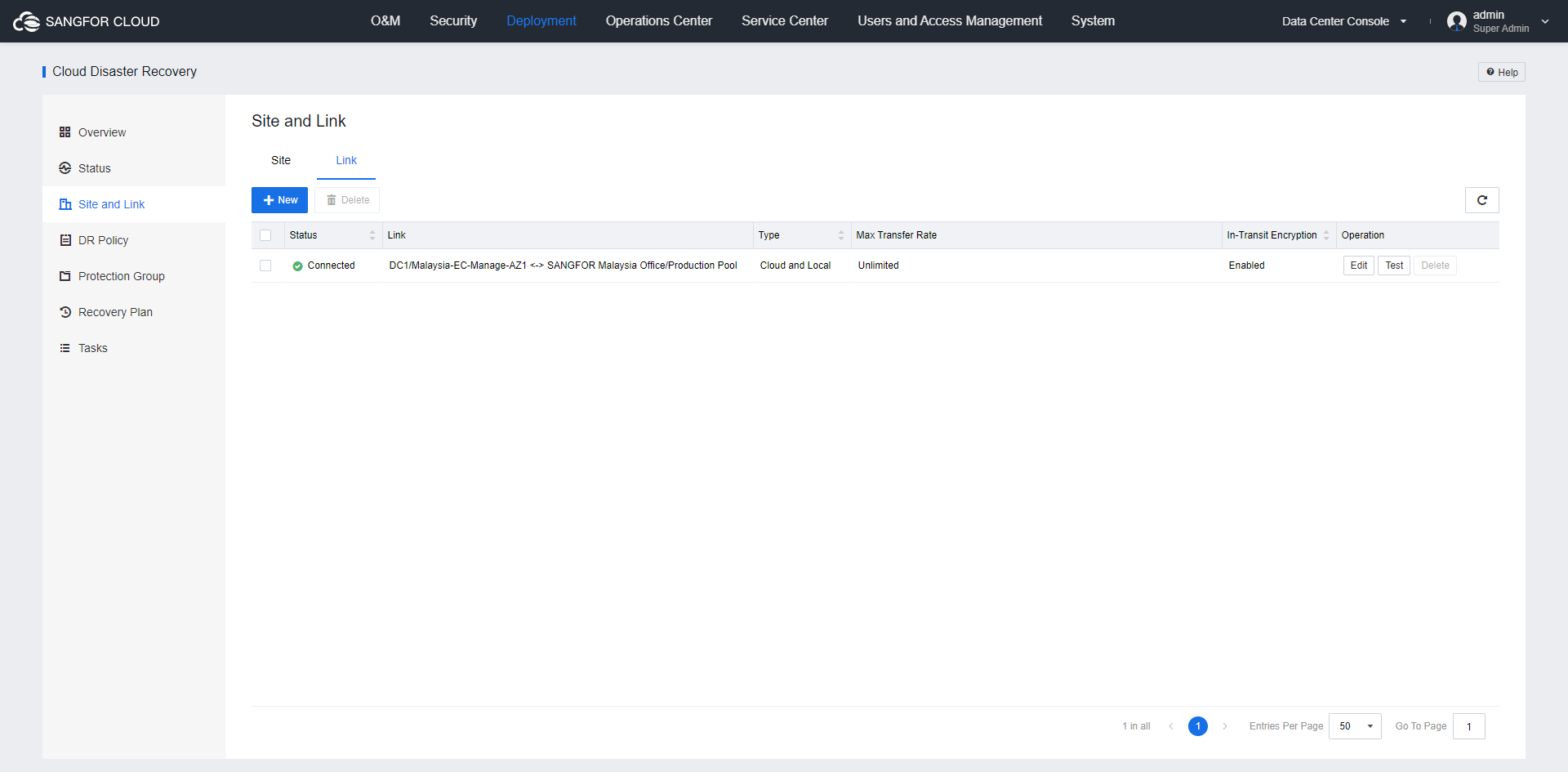Click the Max Transfer Rate column header
The image size is (1568, 772).
tap(896, 235)
